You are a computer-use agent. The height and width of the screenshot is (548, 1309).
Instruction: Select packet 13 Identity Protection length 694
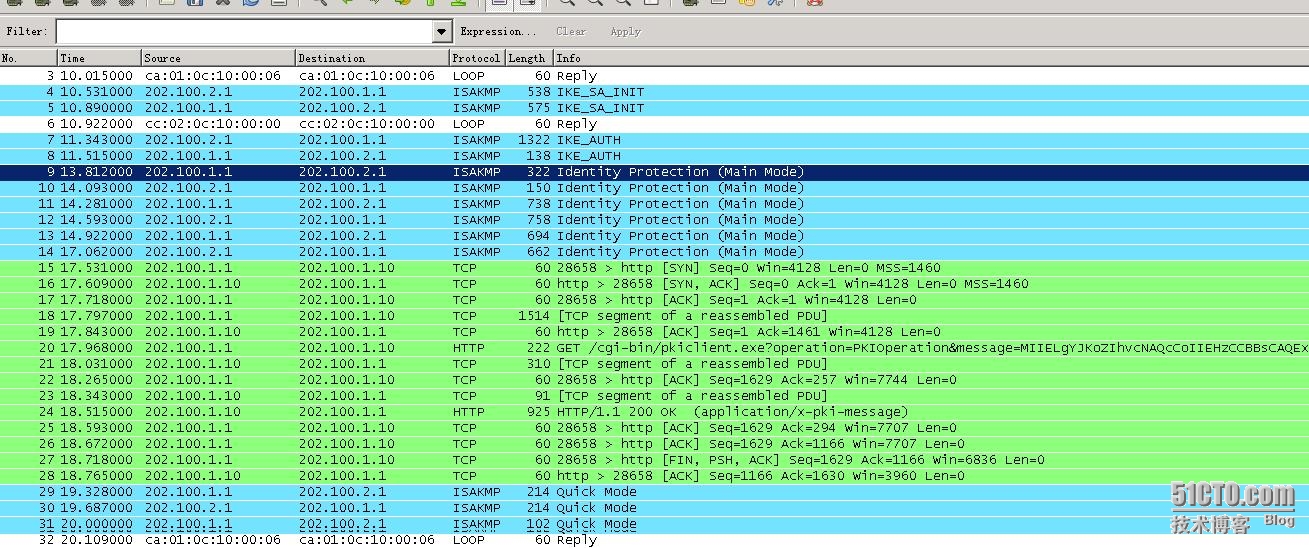[654, 236]
